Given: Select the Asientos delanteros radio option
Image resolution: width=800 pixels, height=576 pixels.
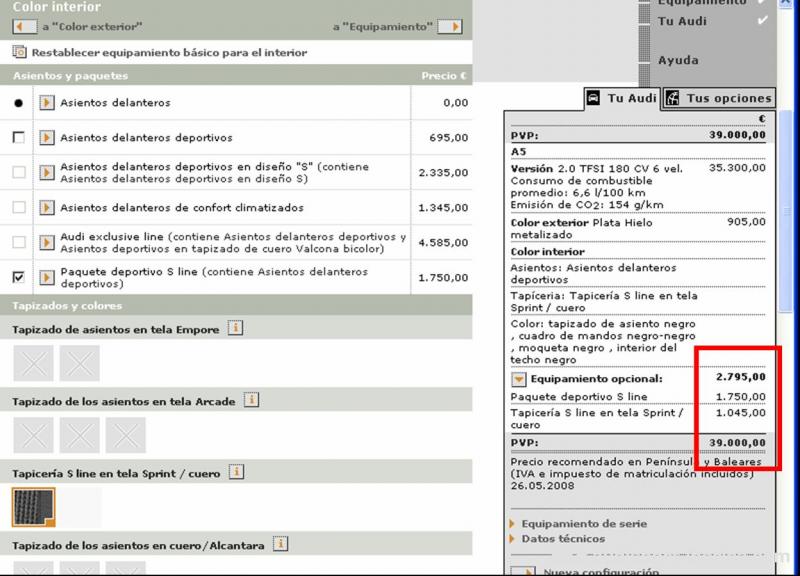Looking at the screenshot, I should point(18,103).
